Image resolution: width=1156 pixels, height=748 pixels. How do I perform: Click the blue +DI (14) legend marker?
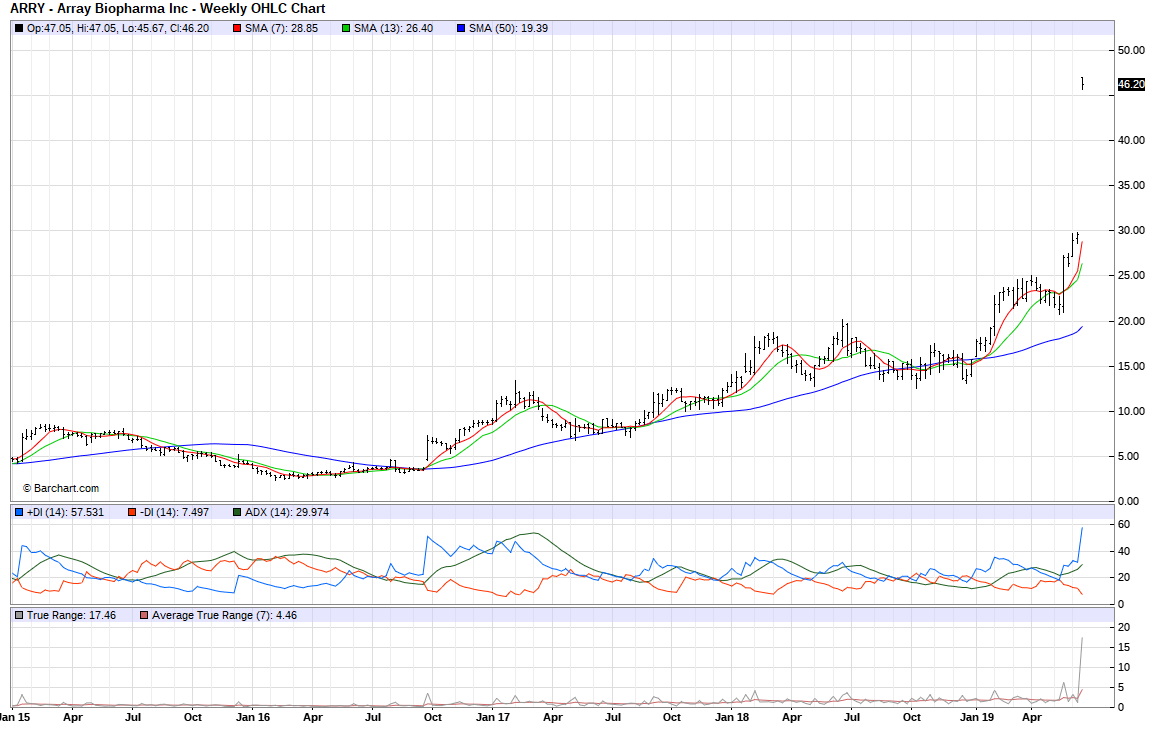19,512
